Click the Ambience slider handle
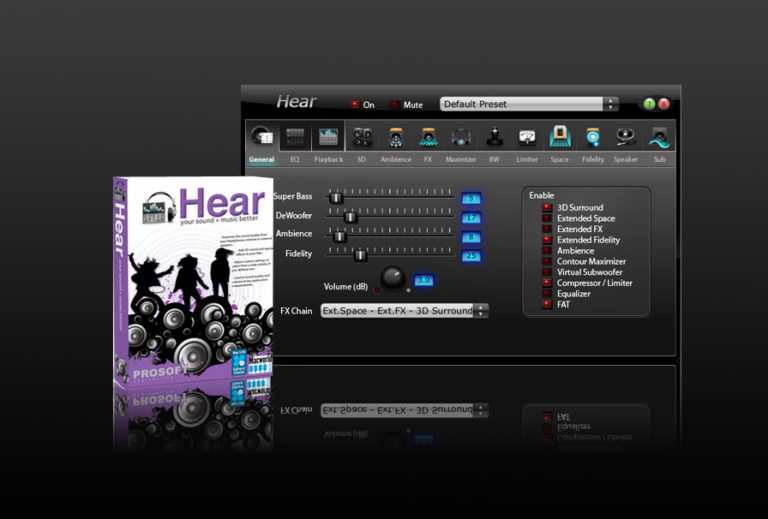768x519 pixels. click(x=339, y=236)
